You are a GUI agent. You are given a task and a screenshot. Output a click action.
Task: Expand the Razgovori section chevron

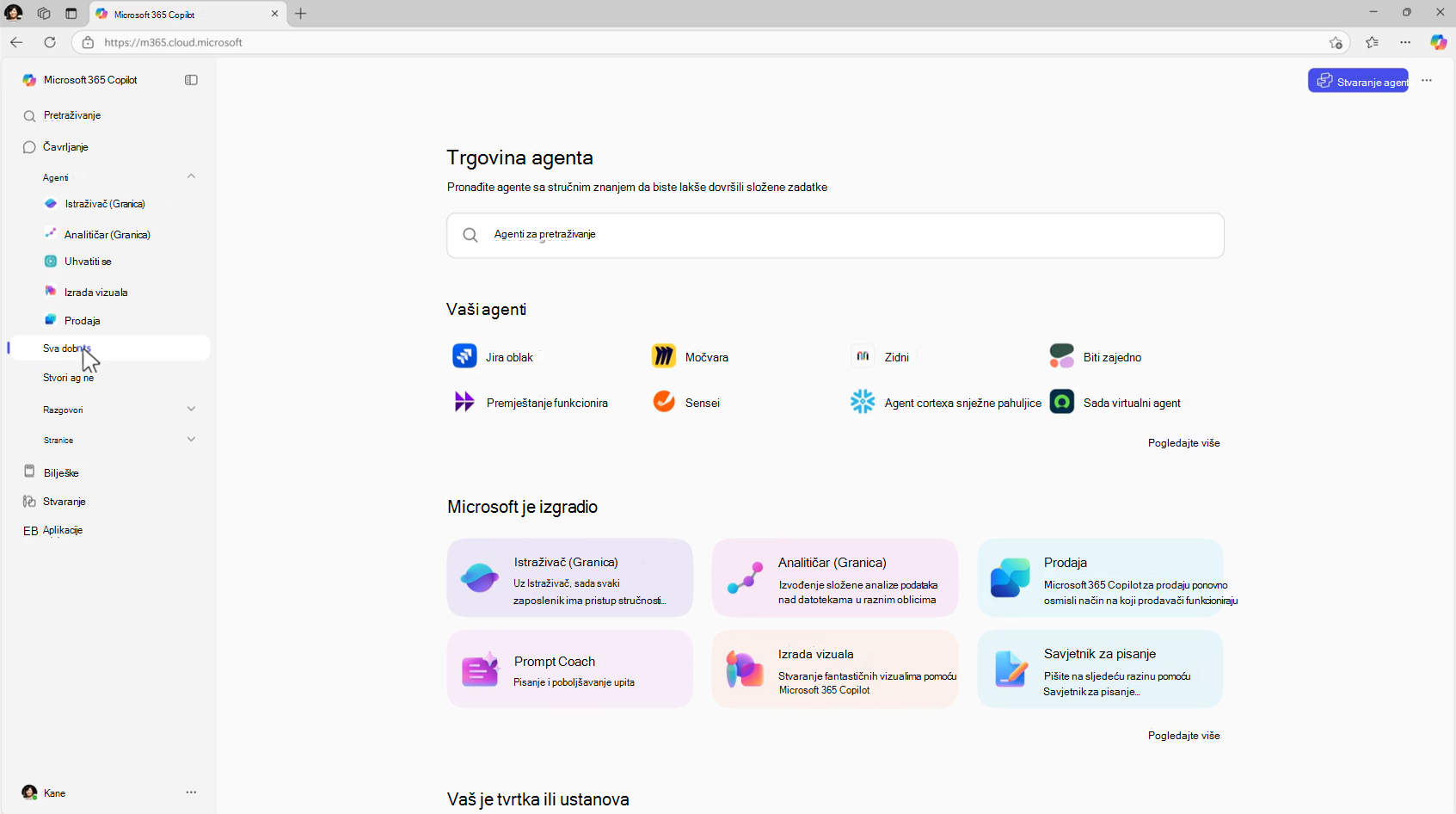pyautogui.click(x=191, y=410)
